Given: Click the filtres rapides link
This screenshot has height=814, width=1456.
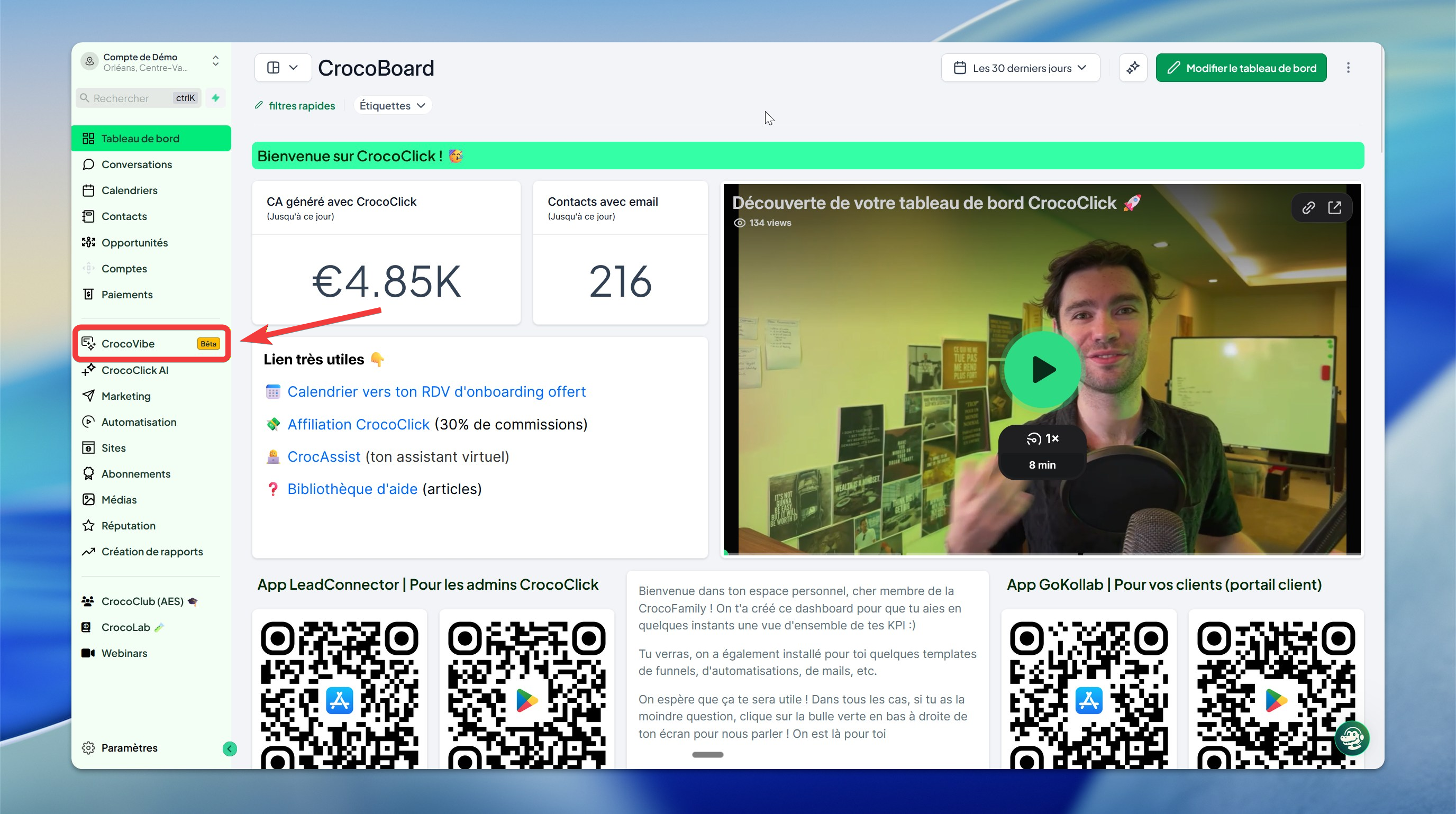Looking at the screenshot, I should 302,106.
